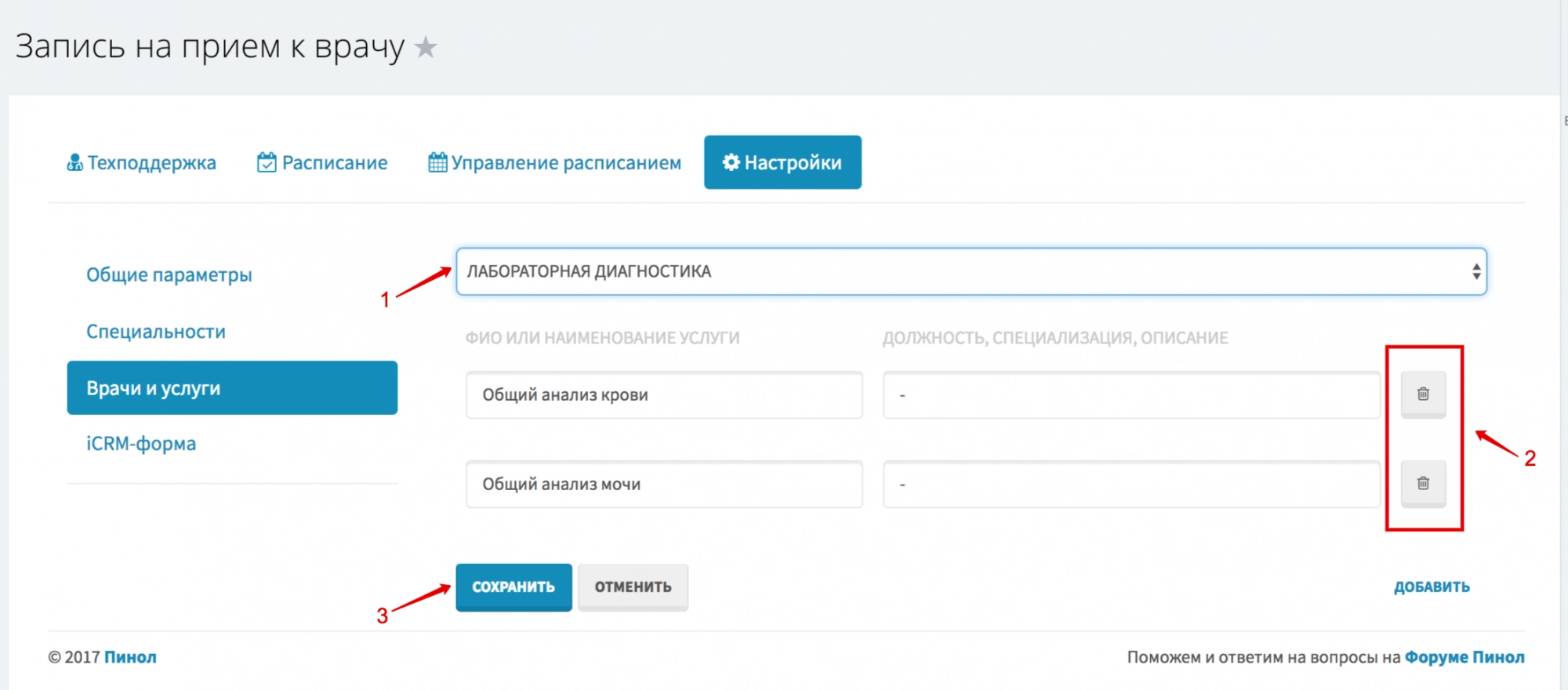Delete the 'Общий анализ крови' row with trash icon
This screenshot has width=1568, height=690.
tap(1423, 394)
